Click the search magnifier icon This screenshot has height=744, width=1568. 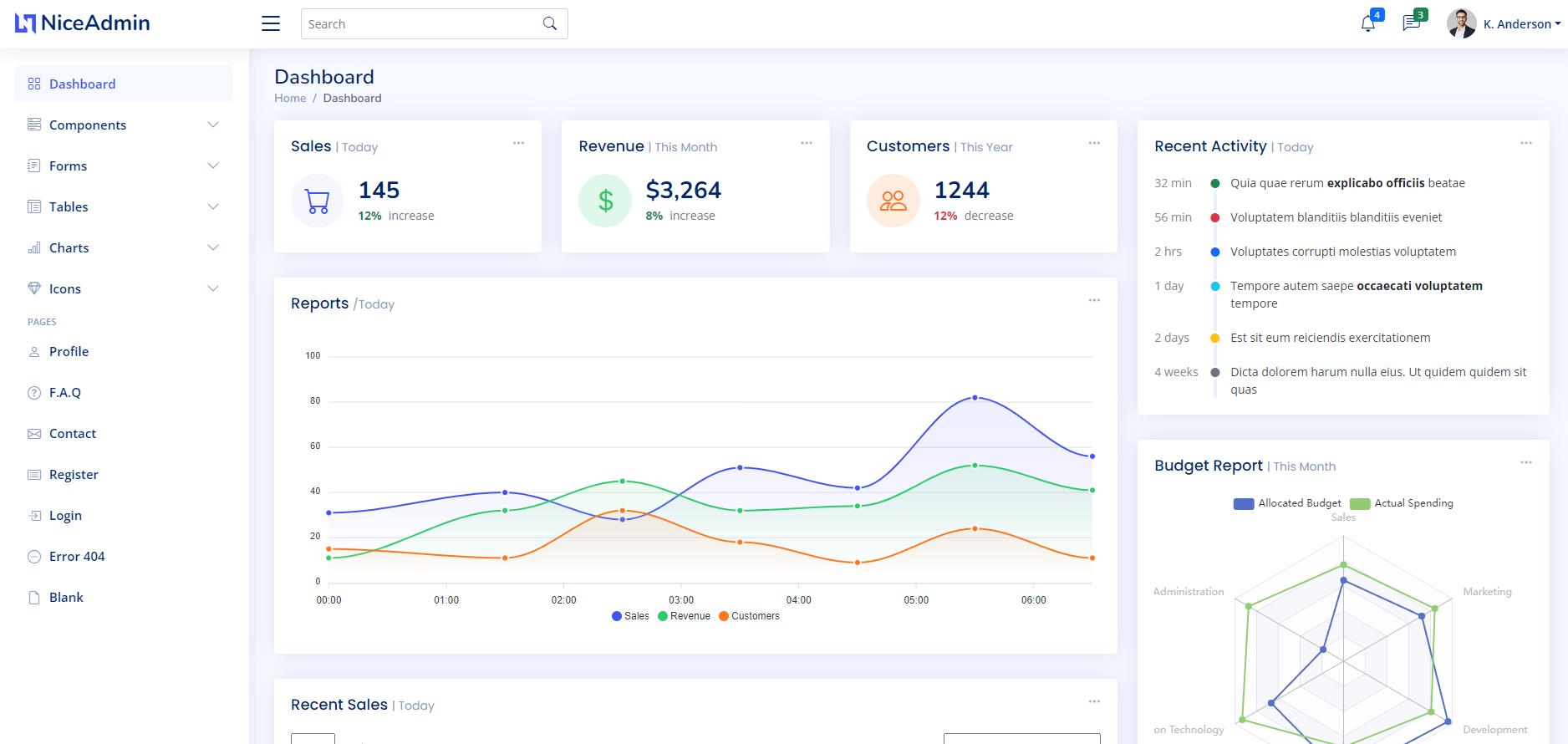pos(550,23)
